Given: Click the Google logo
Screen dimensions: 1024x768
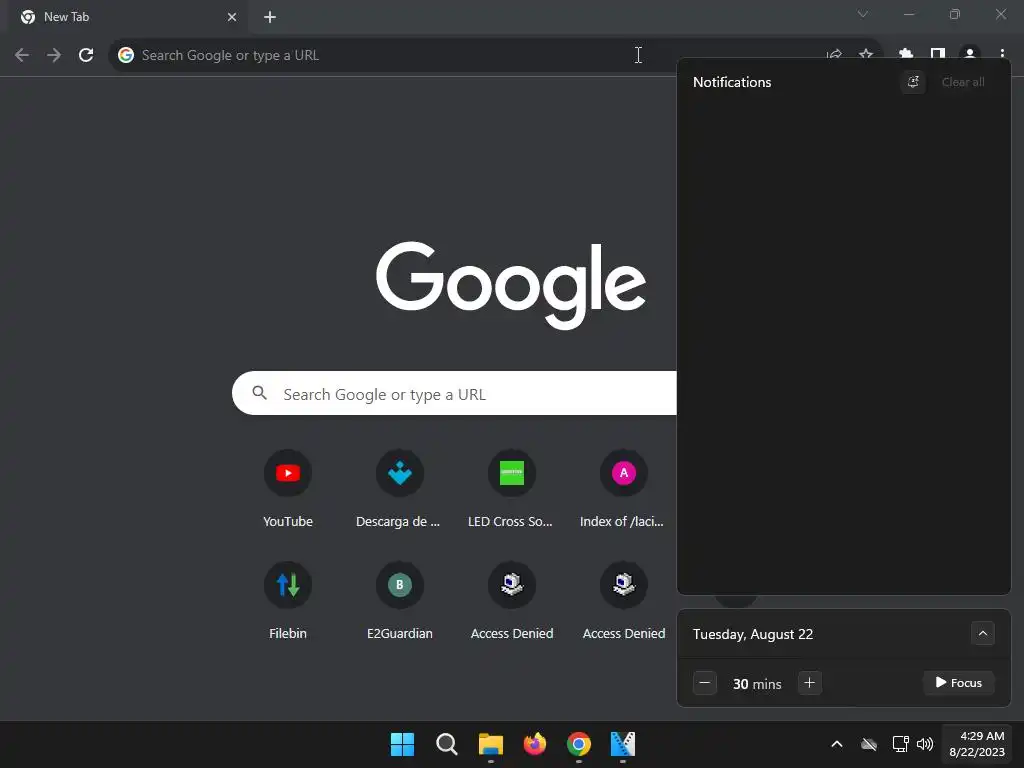Looking at the screenshot, I should click(511, 285).
